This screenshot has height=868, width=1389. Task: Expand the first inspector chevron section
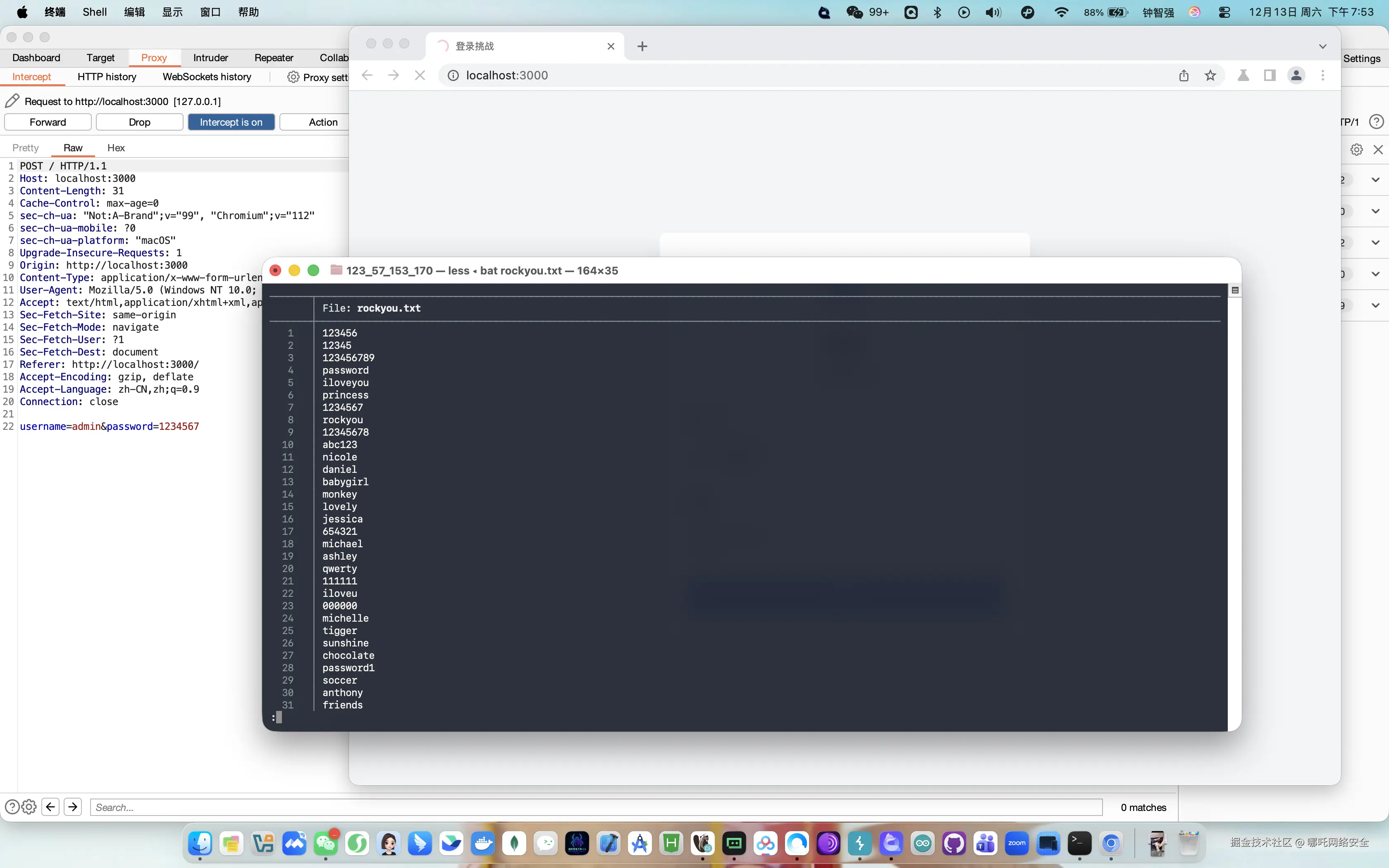pyautogui.click(x=1375, y=180)
